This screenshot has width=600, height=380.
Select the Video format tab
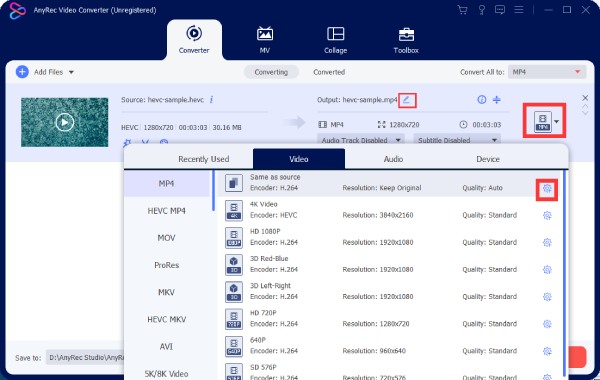click(x=299, y=159)
